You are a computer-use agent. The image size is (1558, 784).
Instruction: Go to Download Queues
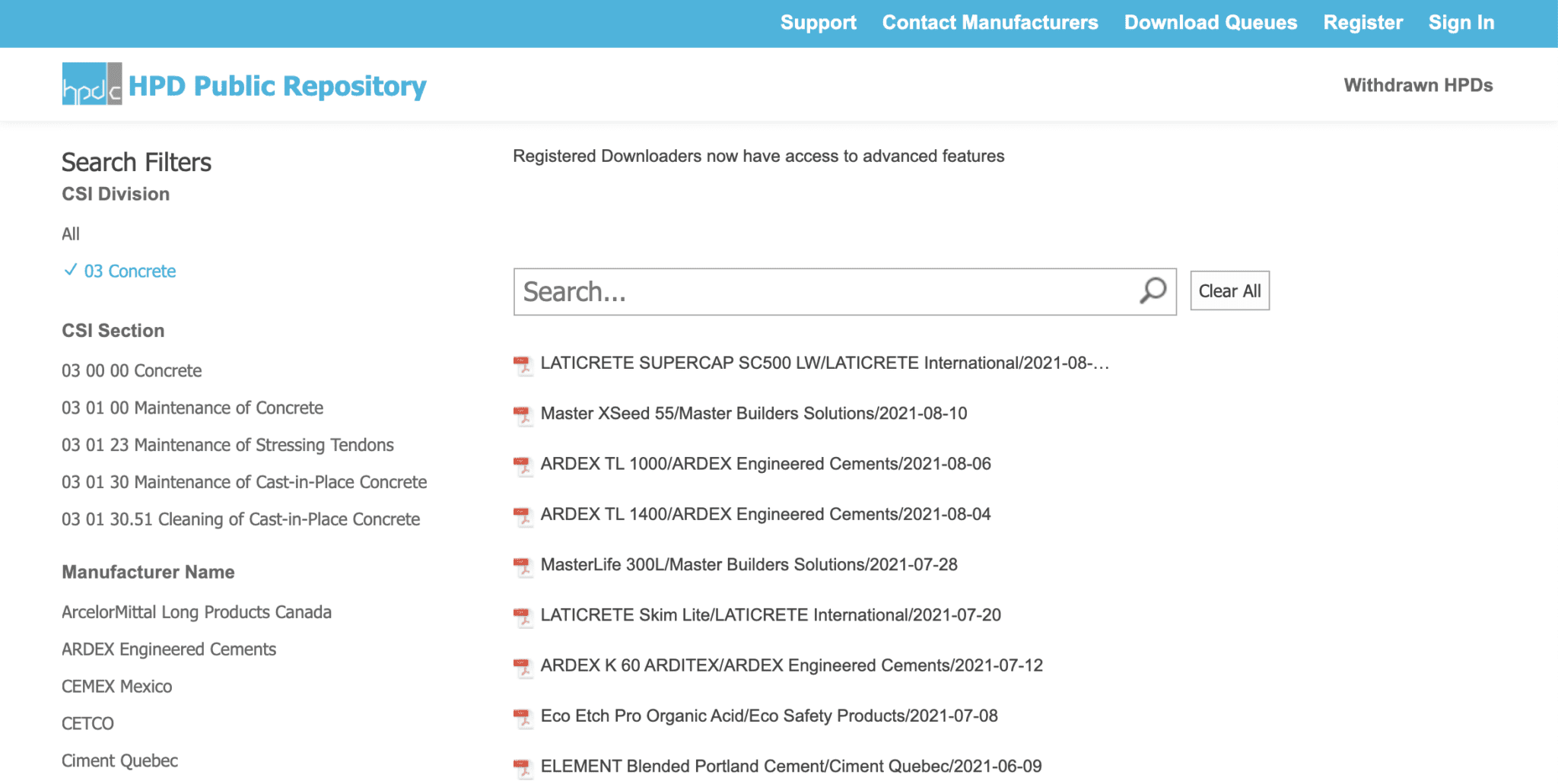pos(1210,23)
